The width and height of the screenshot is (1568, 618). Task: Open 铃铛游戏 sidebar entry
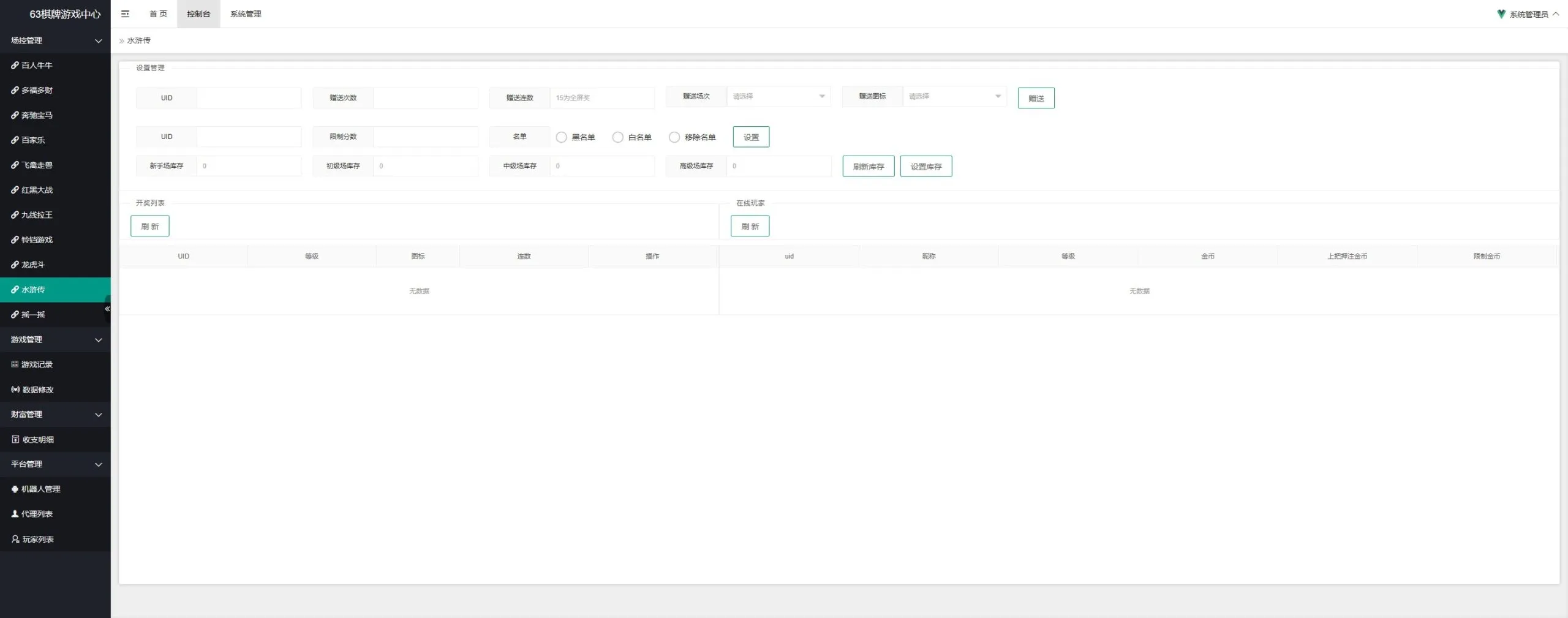click(x=55, y=239)
